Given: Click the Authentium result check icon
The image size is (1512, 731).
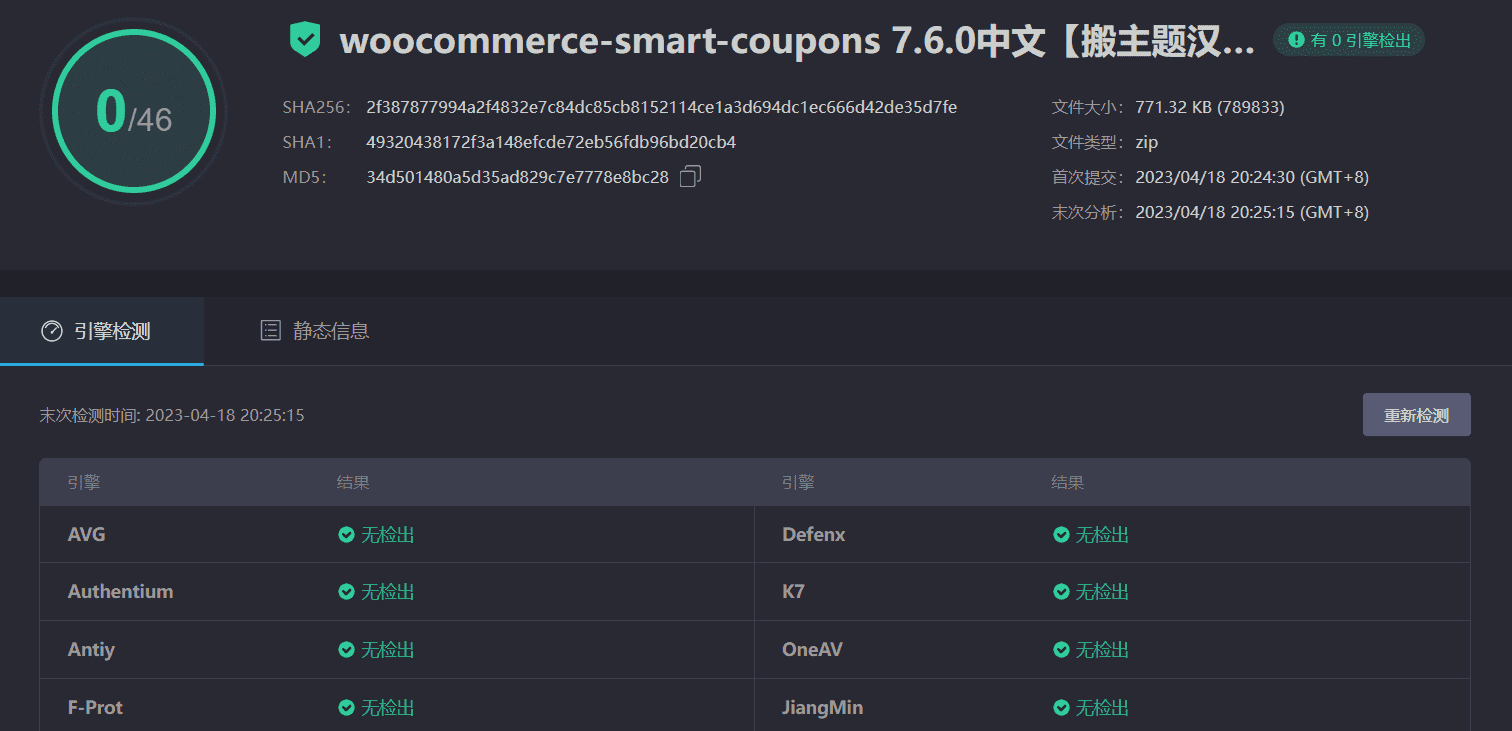Looking at the screenshot, I should pyautogui.click(x=346, y=592).
